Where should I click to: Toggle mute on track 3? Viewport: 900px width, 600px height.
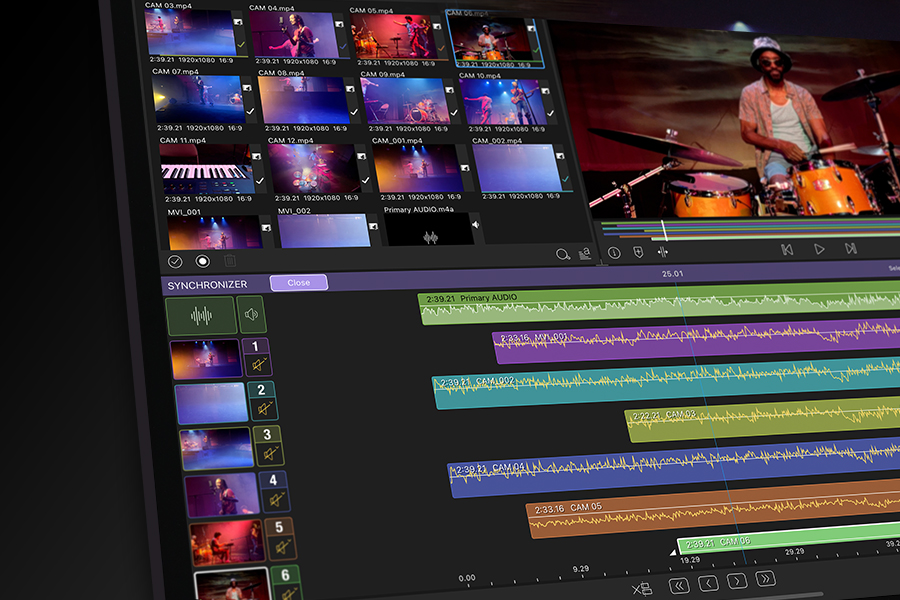coord(270,454)
